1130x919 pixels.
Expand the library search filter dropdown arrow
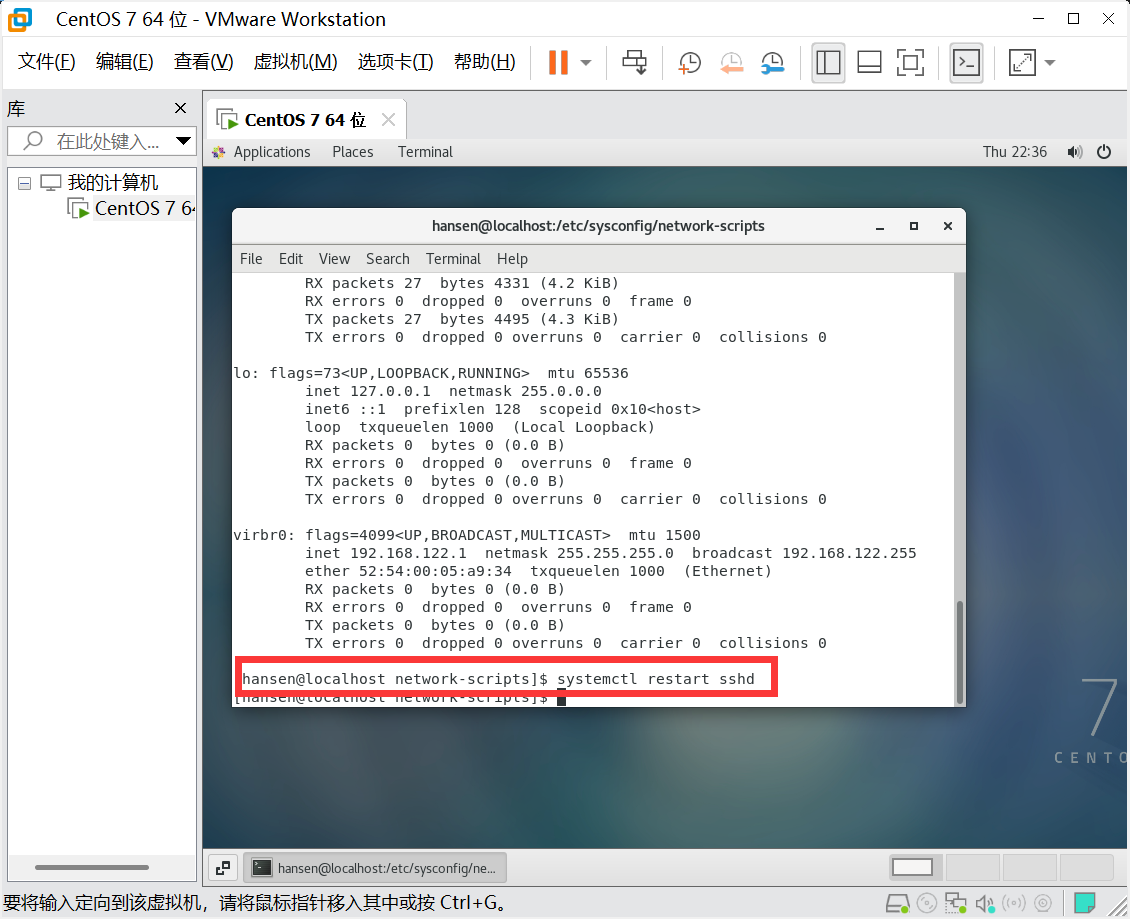coord(184,141)
